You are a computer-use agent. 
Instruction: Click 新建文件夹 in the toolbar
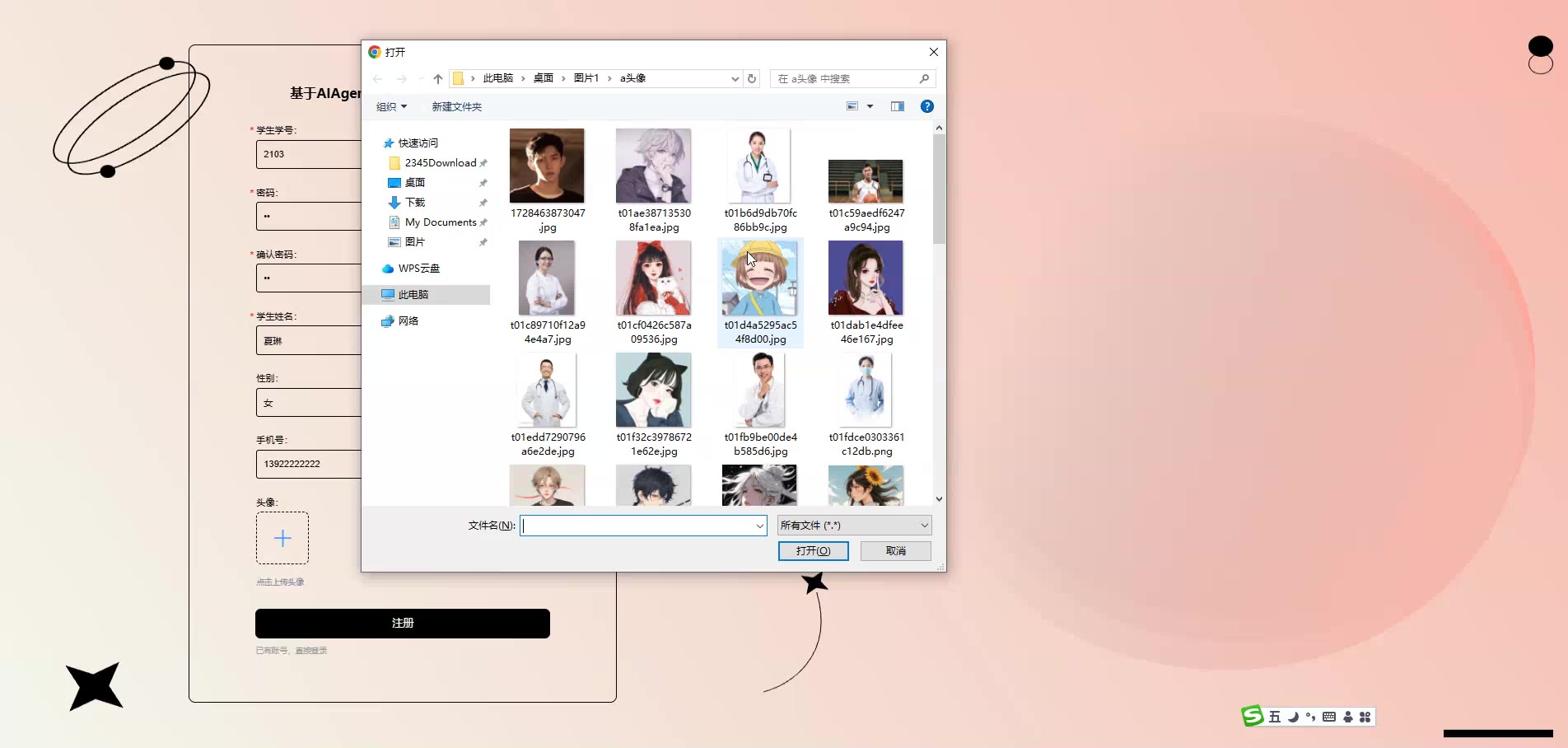(456, 107)
